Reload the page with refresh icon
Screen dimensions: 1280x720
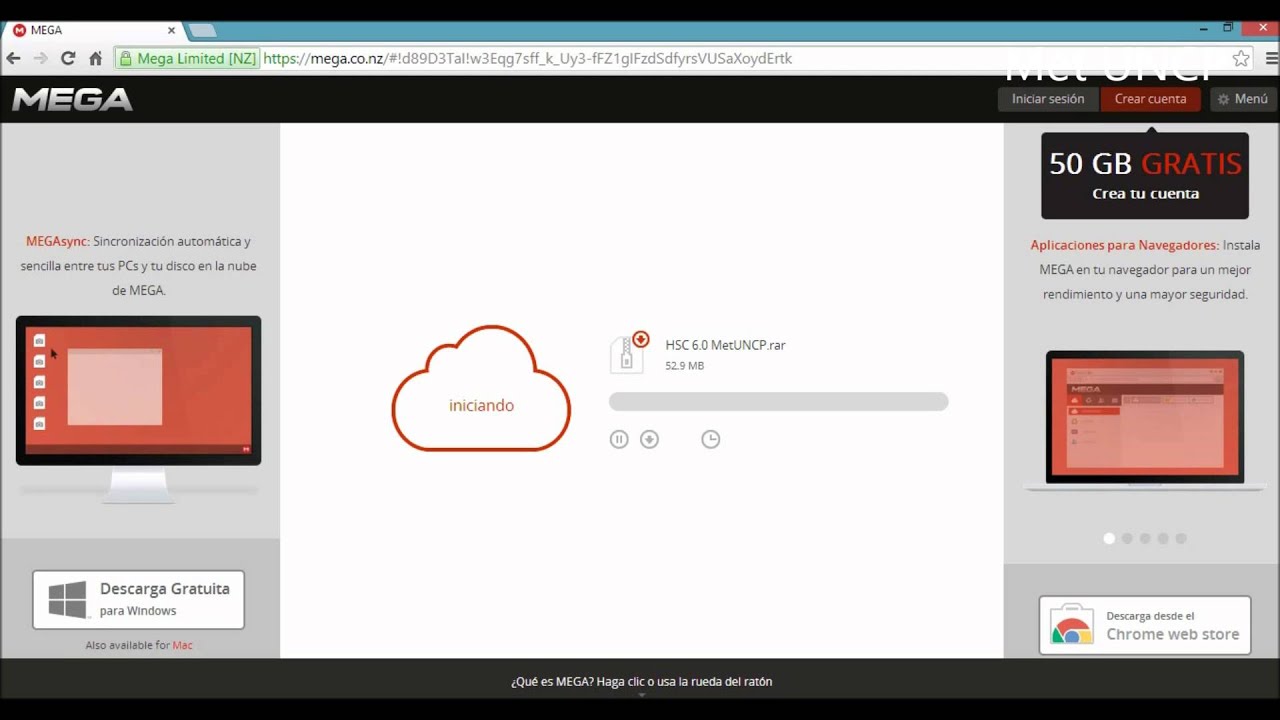68,59
